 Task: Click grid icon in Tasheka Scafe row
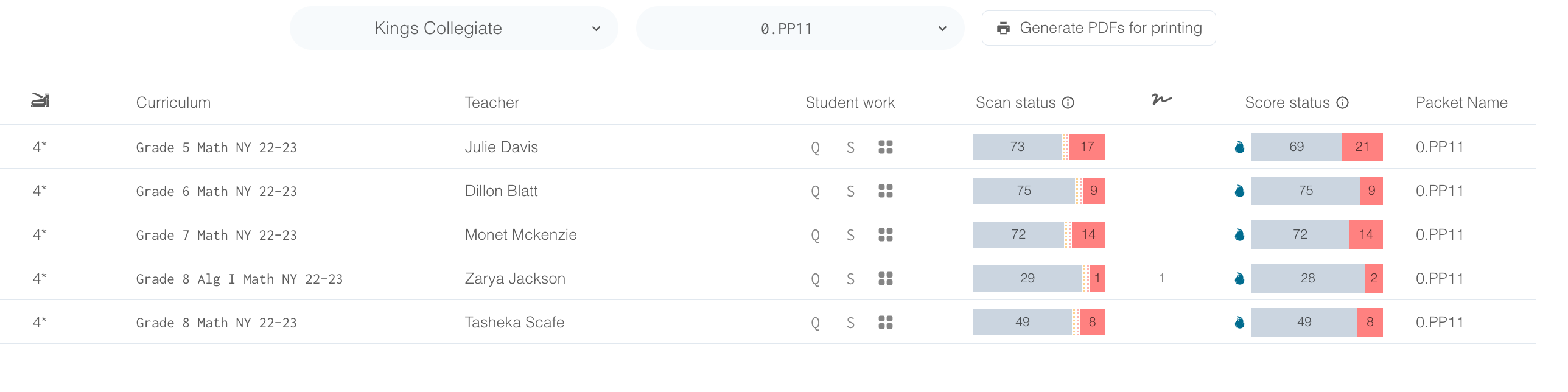(x=886, y=323)
